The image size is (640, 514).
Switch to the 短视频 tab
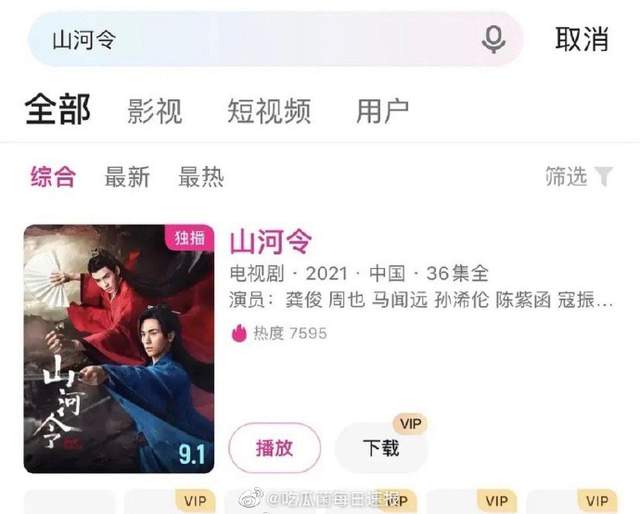point(269,111)
